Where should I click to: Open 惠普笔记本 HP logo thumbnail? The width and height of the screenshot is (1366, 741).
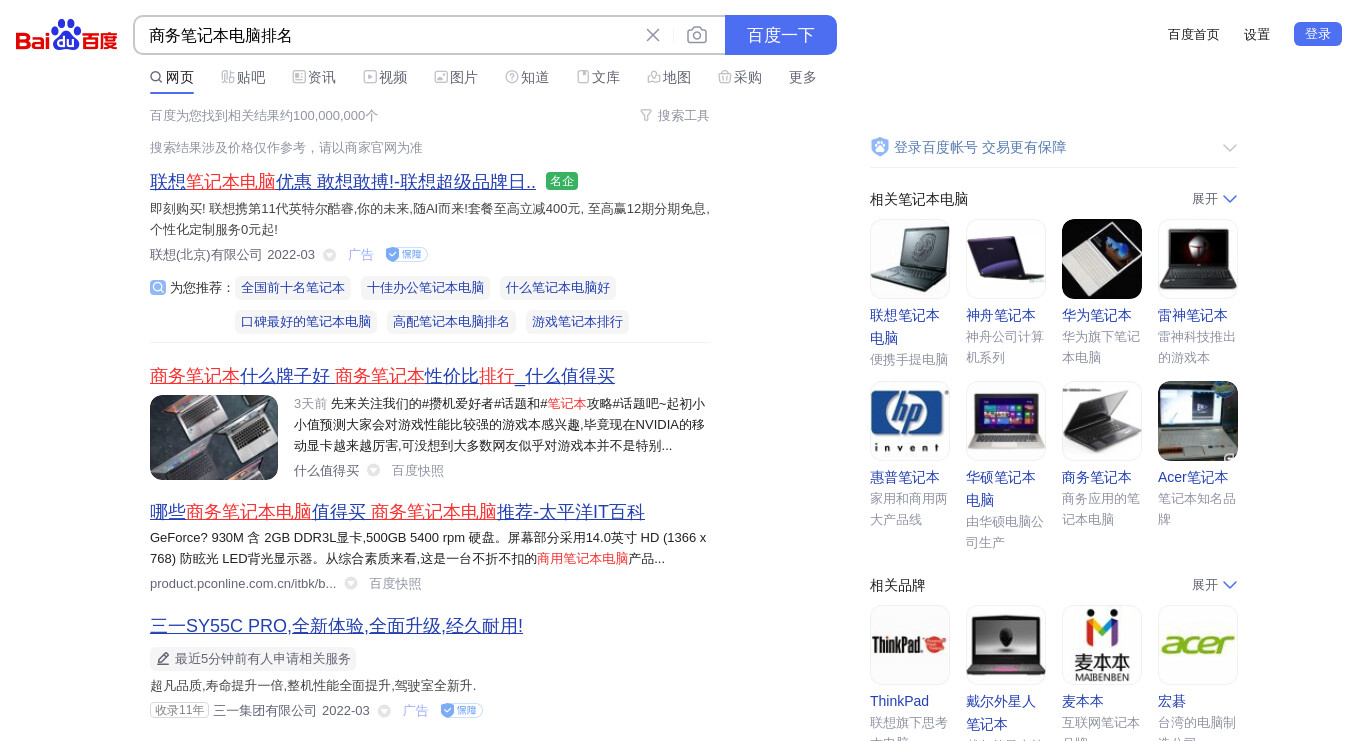tap(910, 421)
